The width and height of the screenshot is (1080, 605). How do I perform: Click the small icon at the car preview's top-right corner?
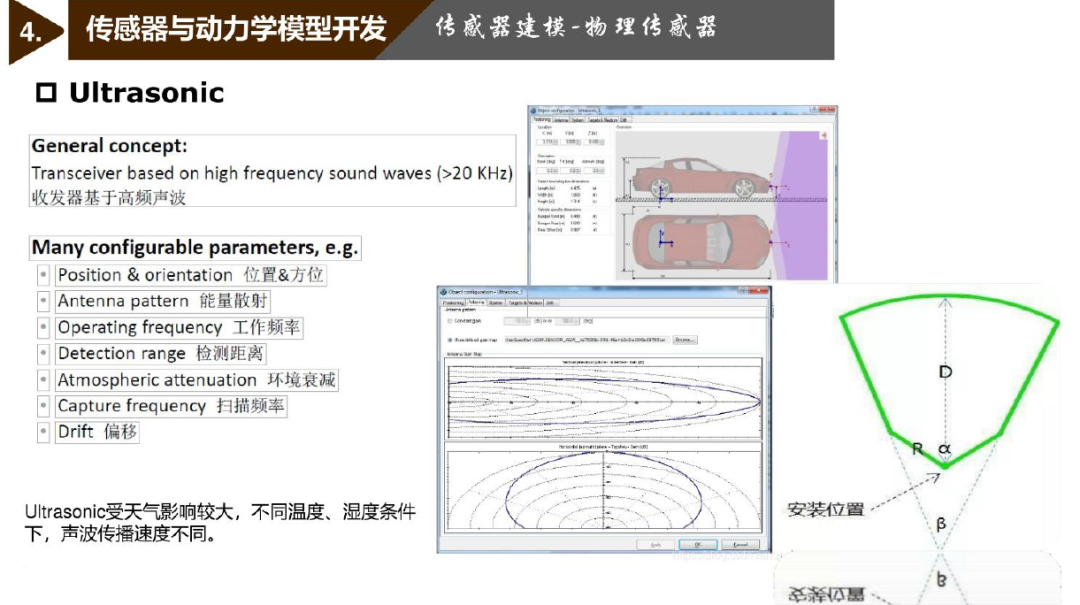pyautogui.click(x=823, y=136)
